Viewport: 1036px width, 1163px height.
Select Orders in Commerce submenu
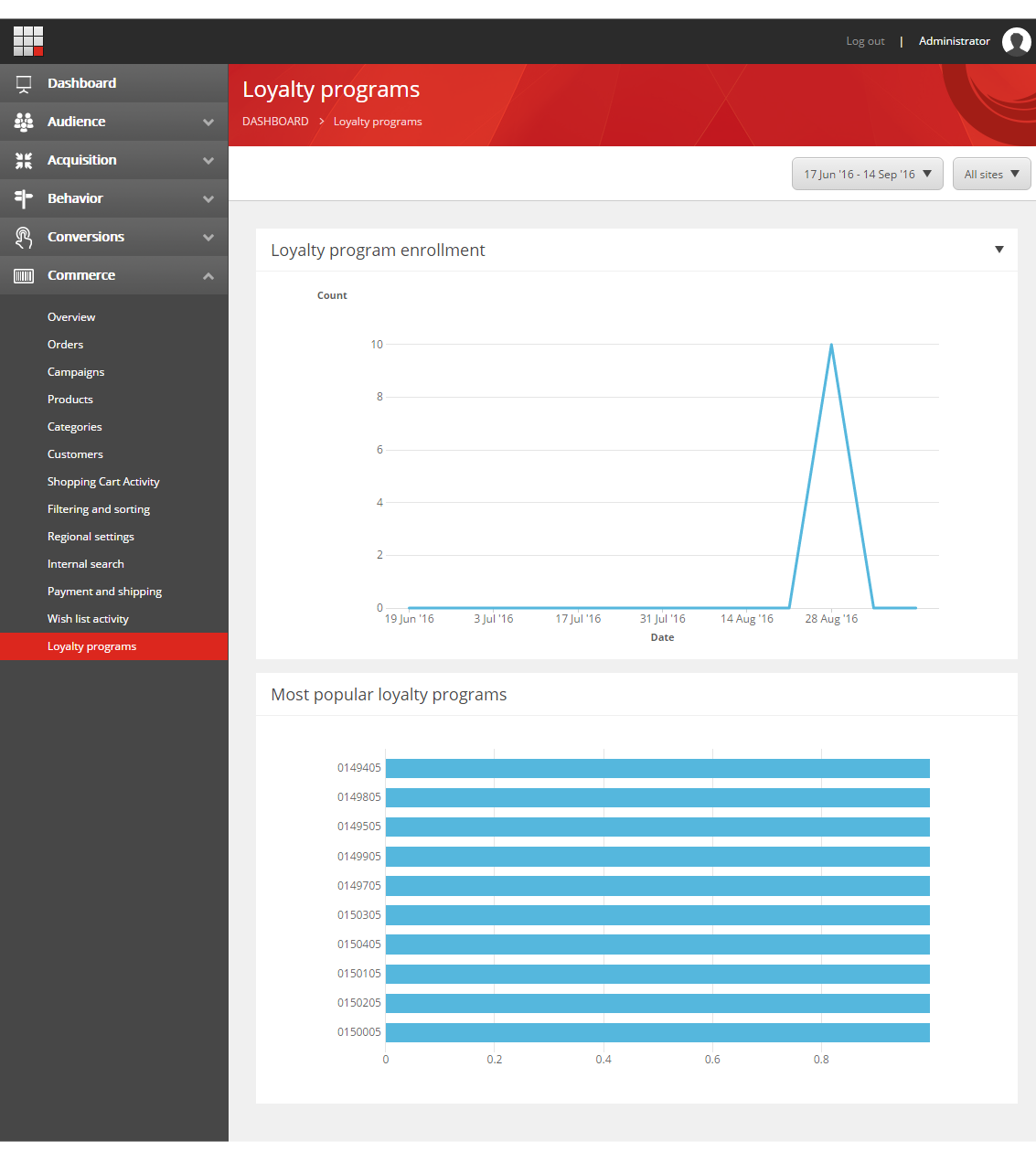pos(65,345)
